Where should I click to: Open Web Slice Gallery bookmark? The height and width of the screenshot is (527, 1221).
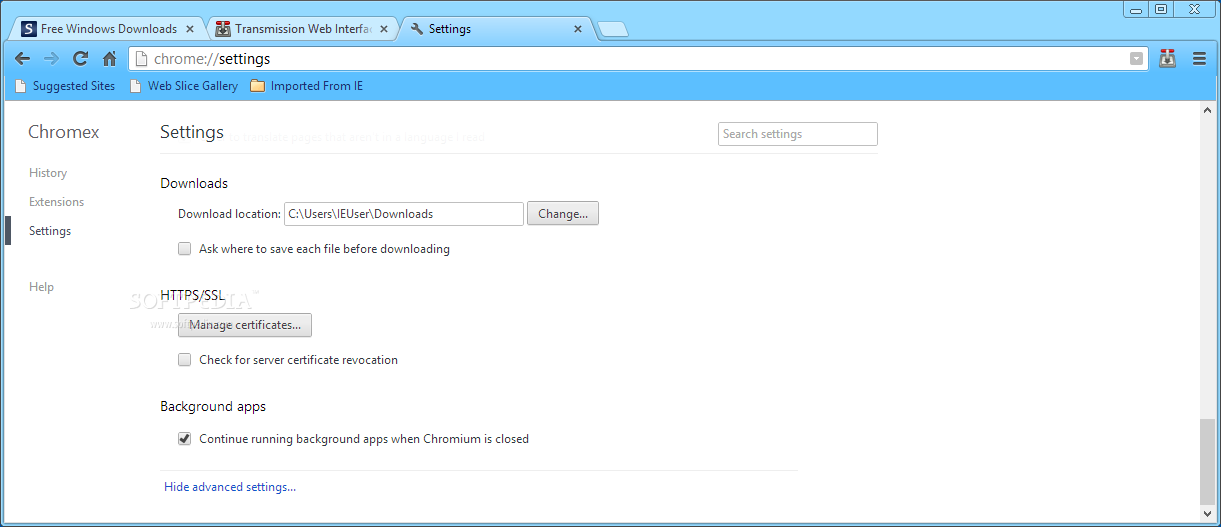point(184,86)
